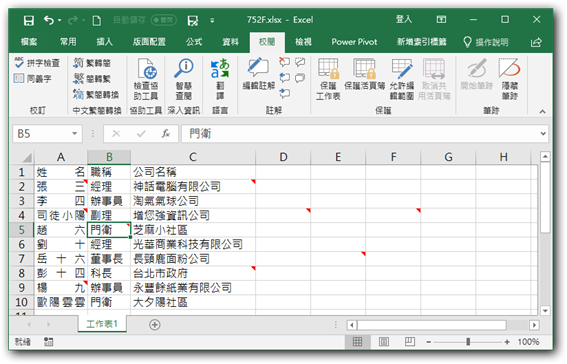
Task: Open 檢查協助工具 accessibility checker
Action: point(146,79)
